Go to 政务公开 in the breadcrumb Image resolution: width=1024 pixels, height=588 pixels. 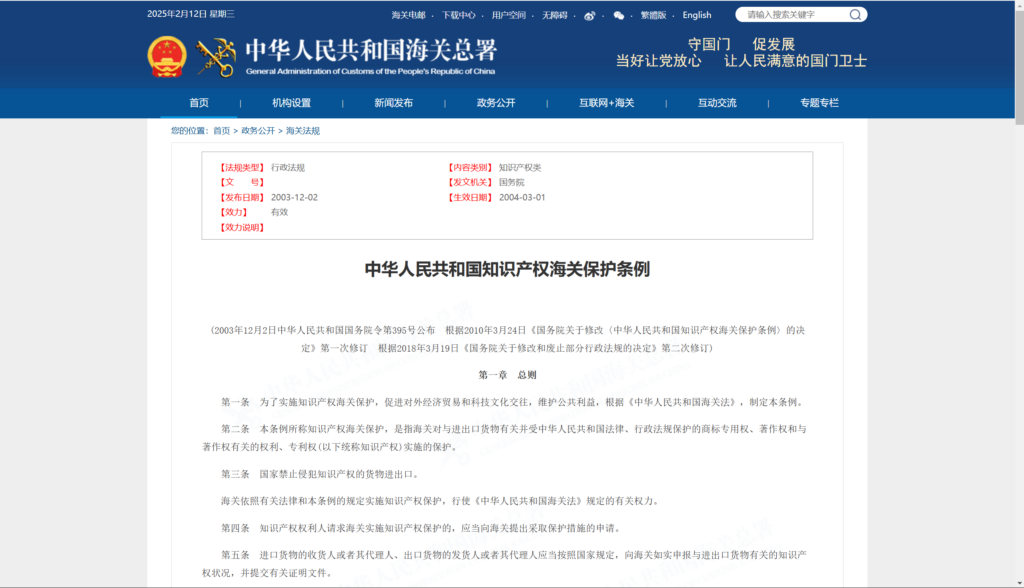coord(258,131)
